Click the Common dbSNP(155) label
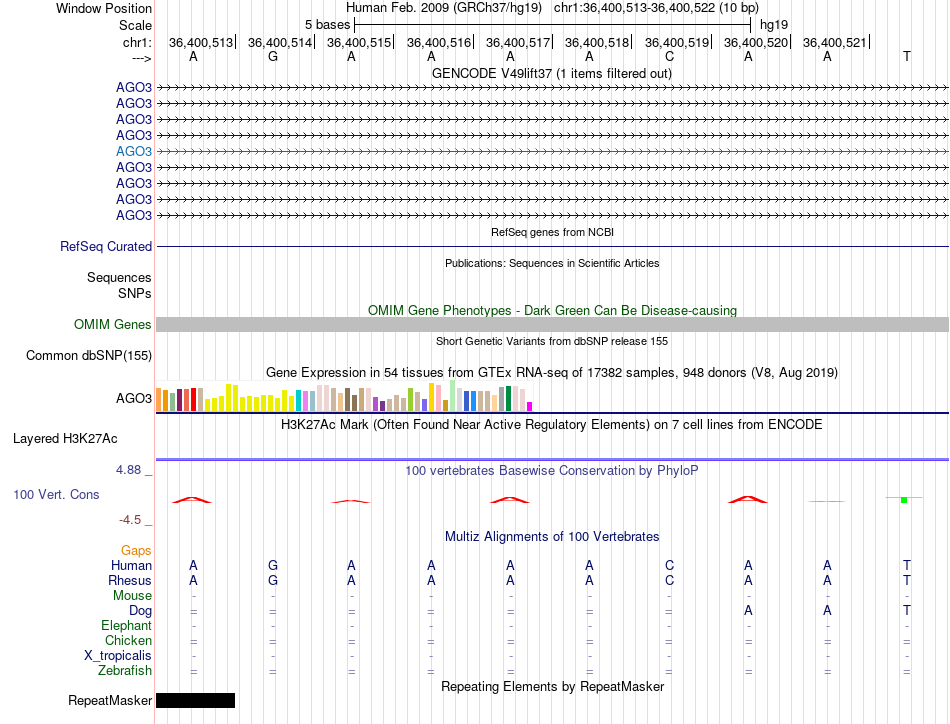950x724 pixels. pyautogui.click(x=88, y=356)
